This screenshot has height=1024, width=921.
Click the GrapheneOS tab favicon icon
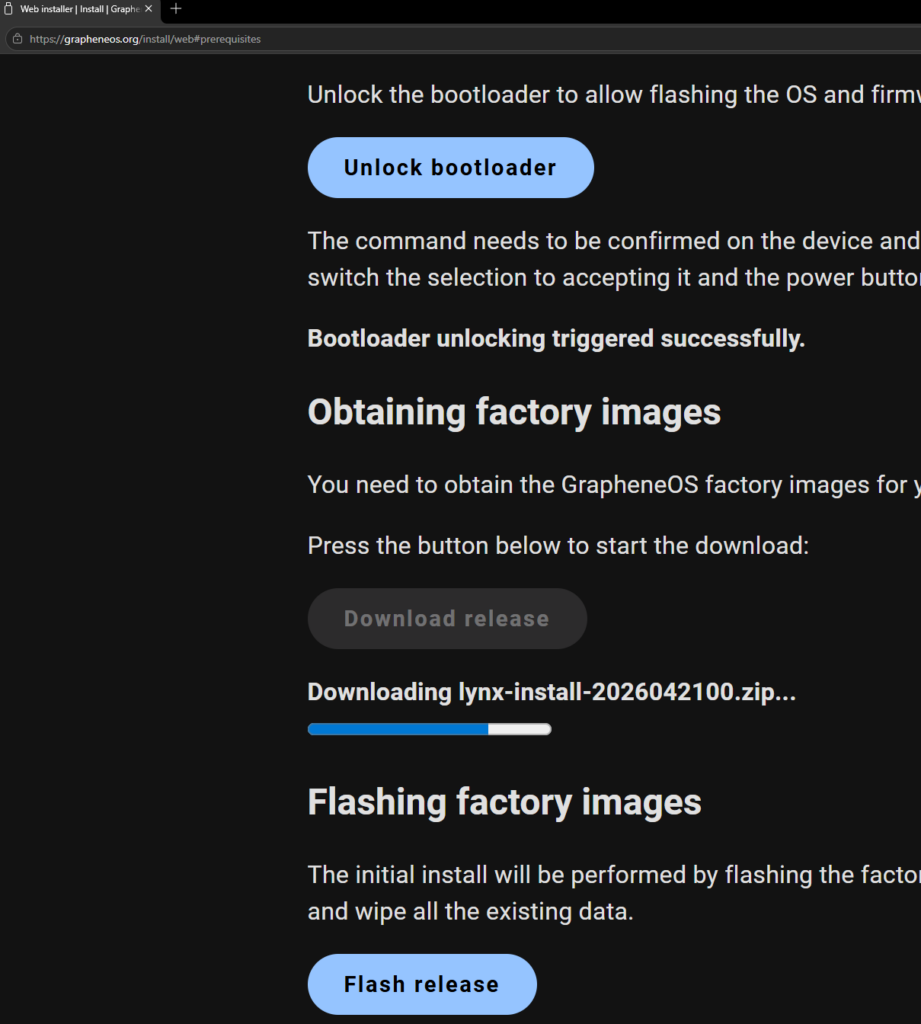click(x=10, y=9)
